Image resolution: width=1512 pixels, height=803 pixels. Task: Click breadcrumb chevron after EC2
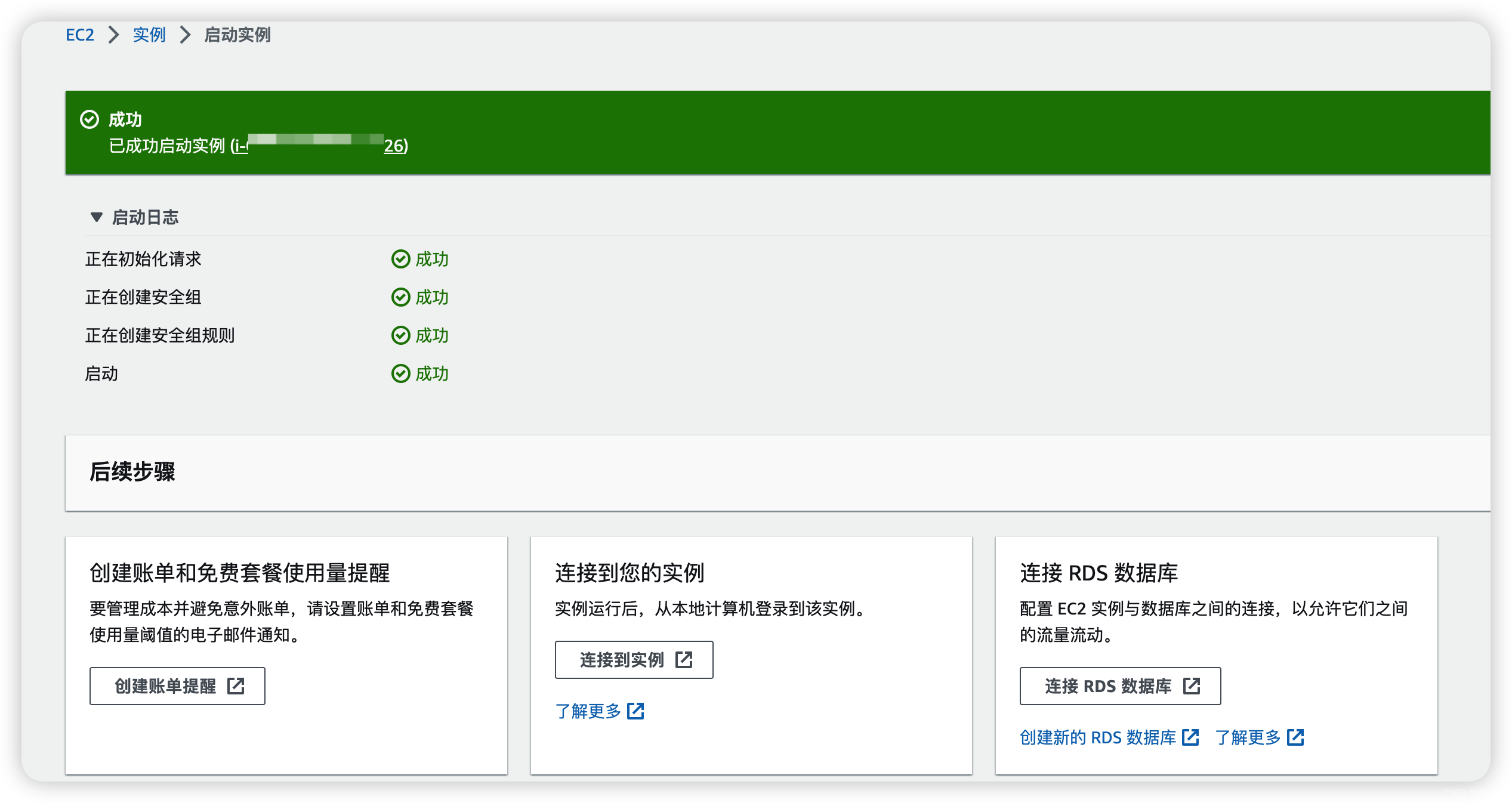(x=113, y=35)
